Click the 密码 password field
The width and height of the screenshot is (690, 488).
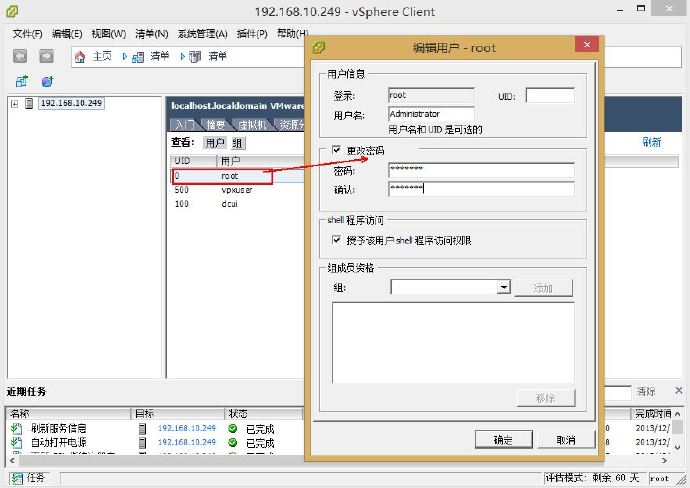(481, 170)
